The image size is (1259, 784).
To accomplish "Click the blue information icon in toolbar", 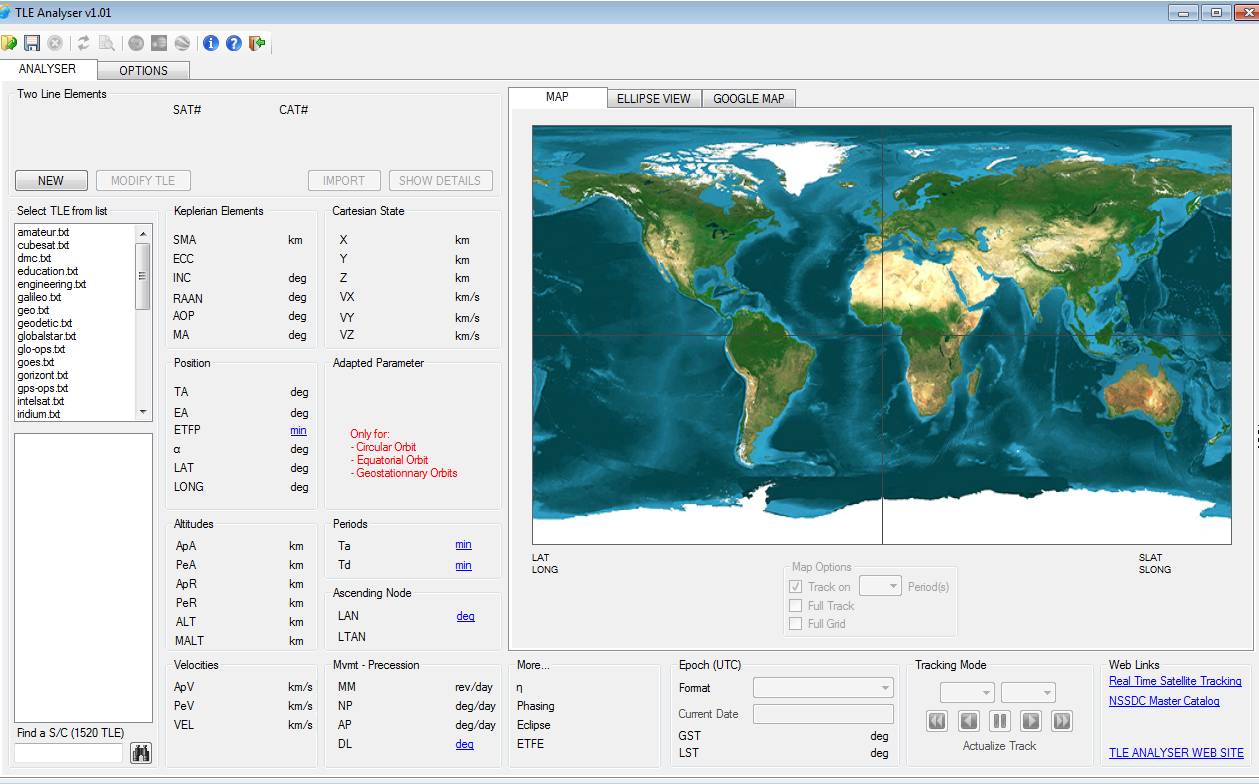I will [x=211, y=43].
